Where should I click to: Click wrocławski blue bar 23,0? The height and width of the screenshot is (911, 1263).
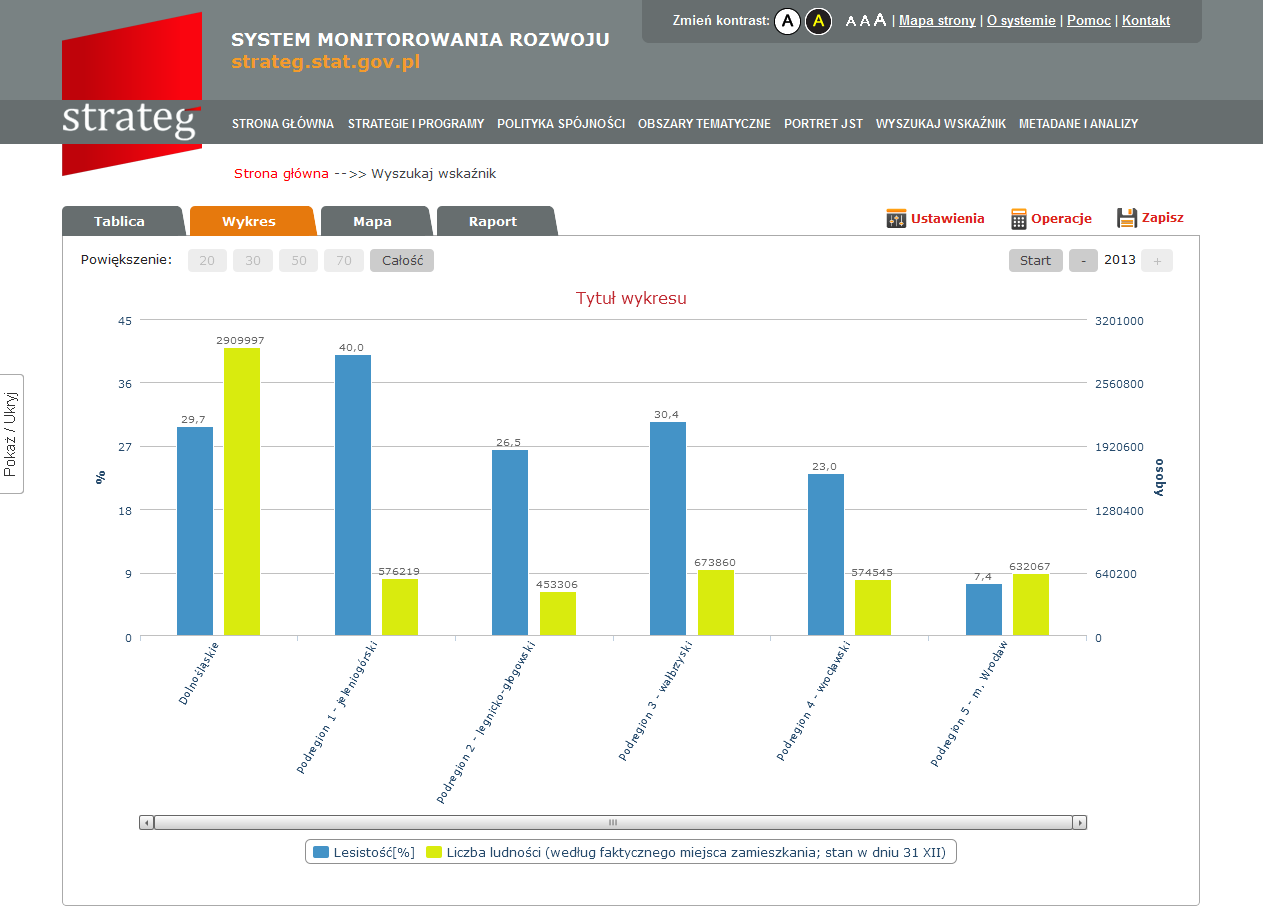click(x=826, y=555)
